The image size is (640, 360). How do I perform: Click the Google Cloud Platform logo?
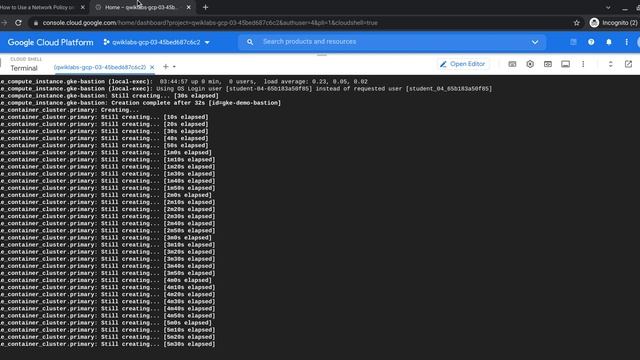(50, 42)
